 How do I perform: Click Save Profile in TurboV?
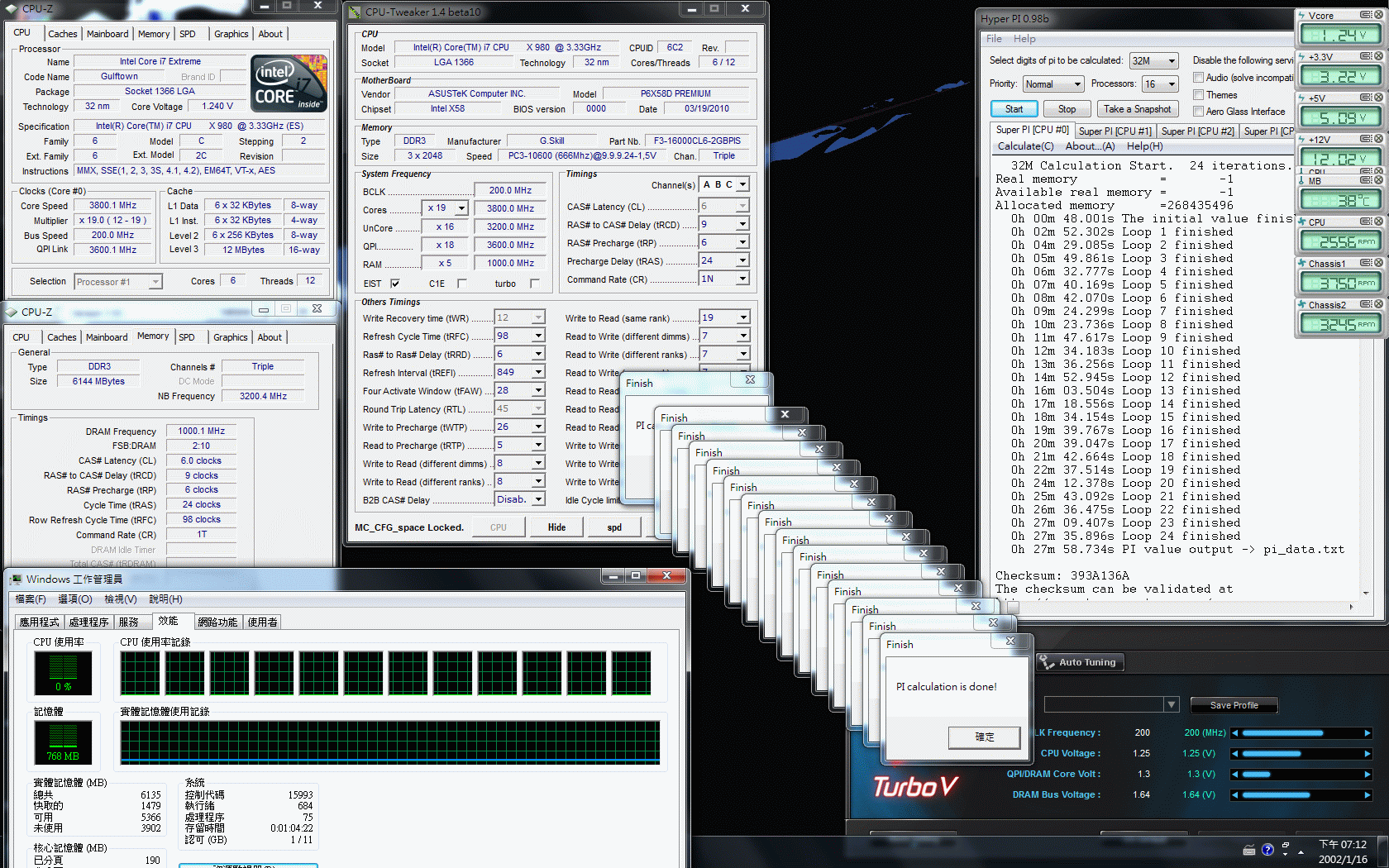point(1234,705)
